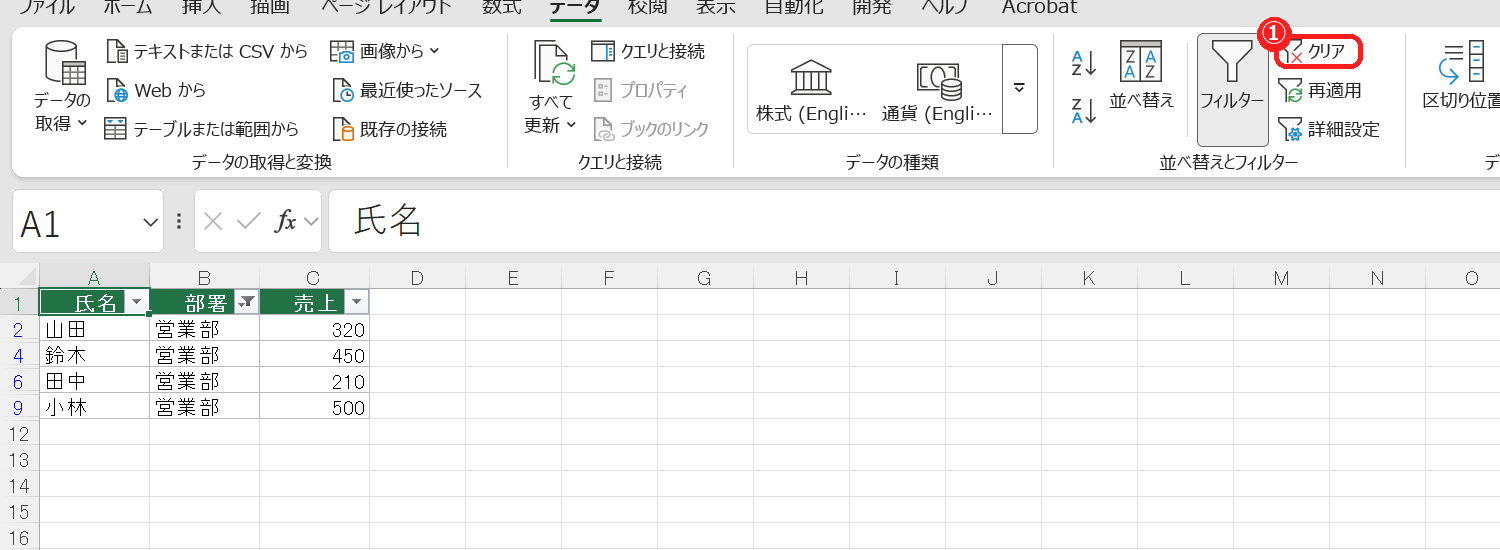Viewport: 1500px width, 550px height.
Task: Open the 開発 tab
Action: click(873, 7)
